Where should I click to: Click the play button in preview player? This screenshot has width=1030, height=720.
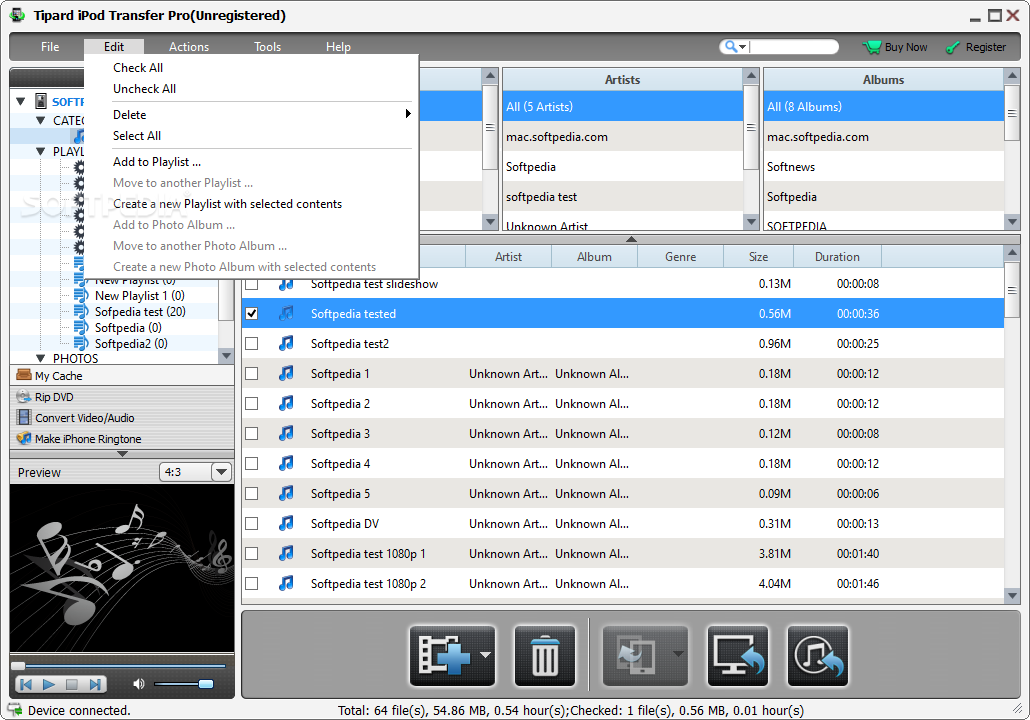49,685
